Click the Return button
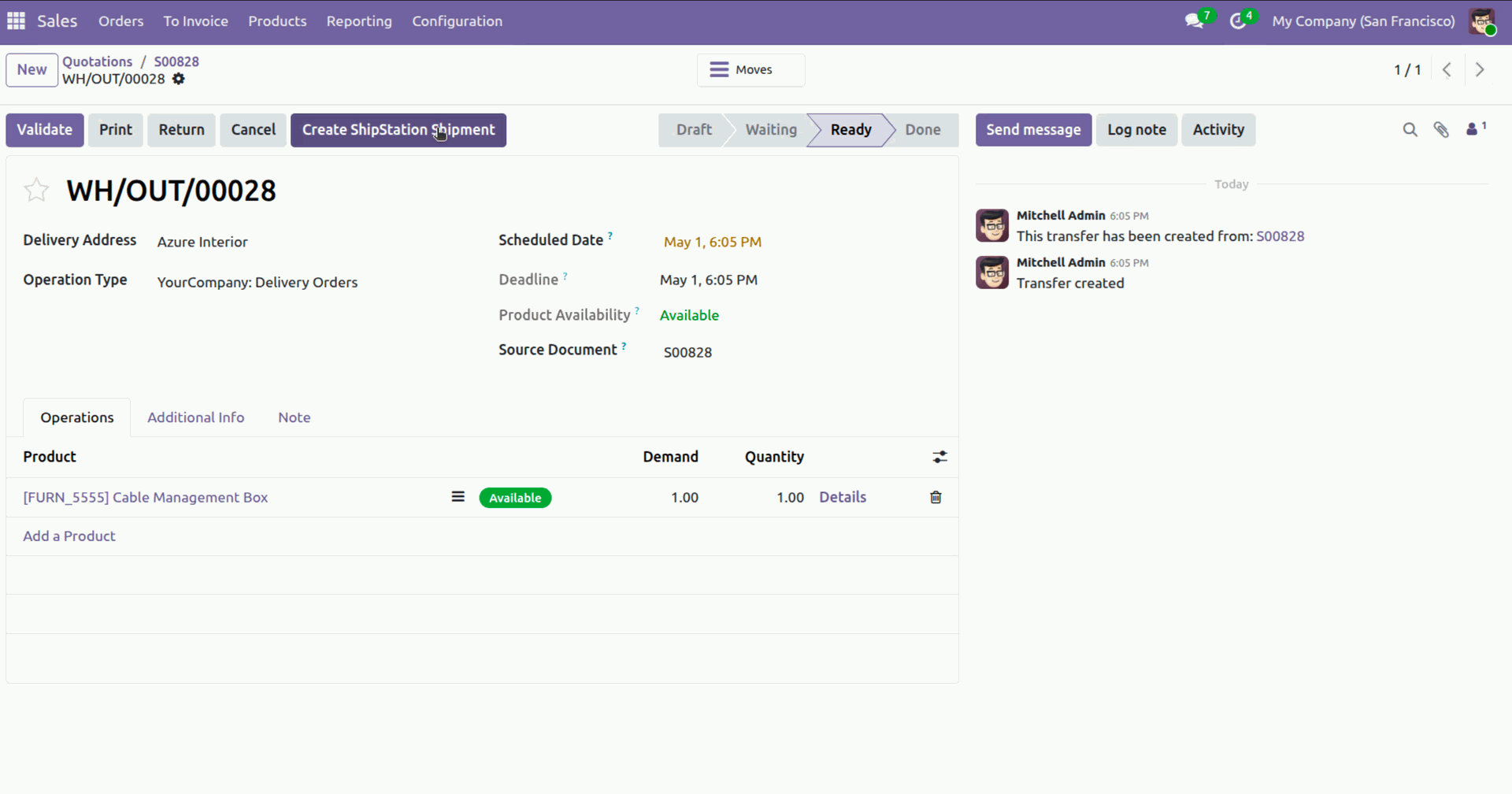Image resolution: width=1512 pixels, height=794 pixels. pyautogui.click(x=181, y=130)
